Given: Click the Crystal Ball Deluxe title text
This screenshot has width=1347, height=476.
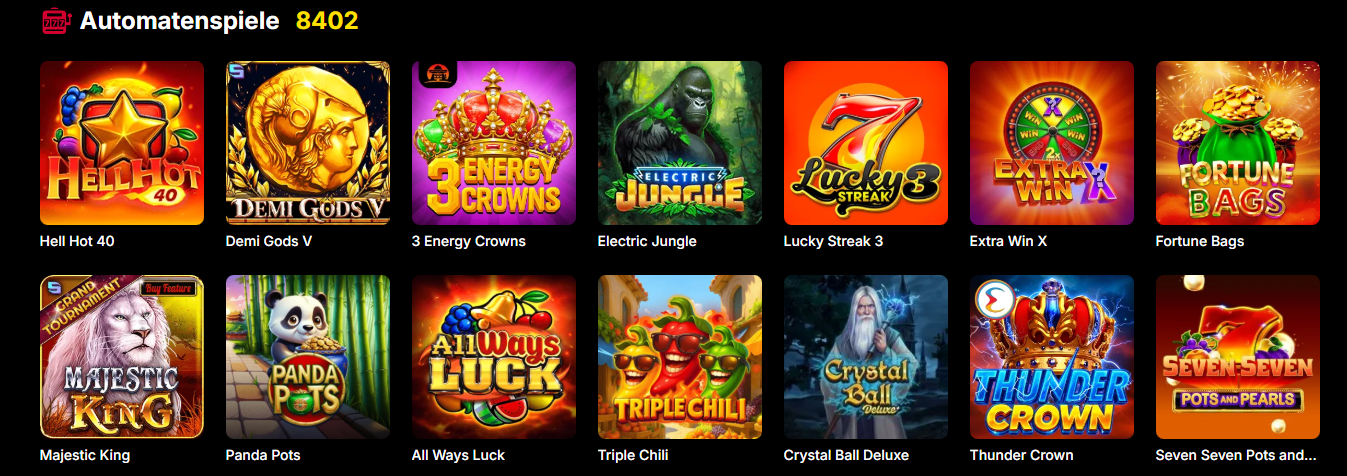Looking at the screenshot, I should point(847,455).
